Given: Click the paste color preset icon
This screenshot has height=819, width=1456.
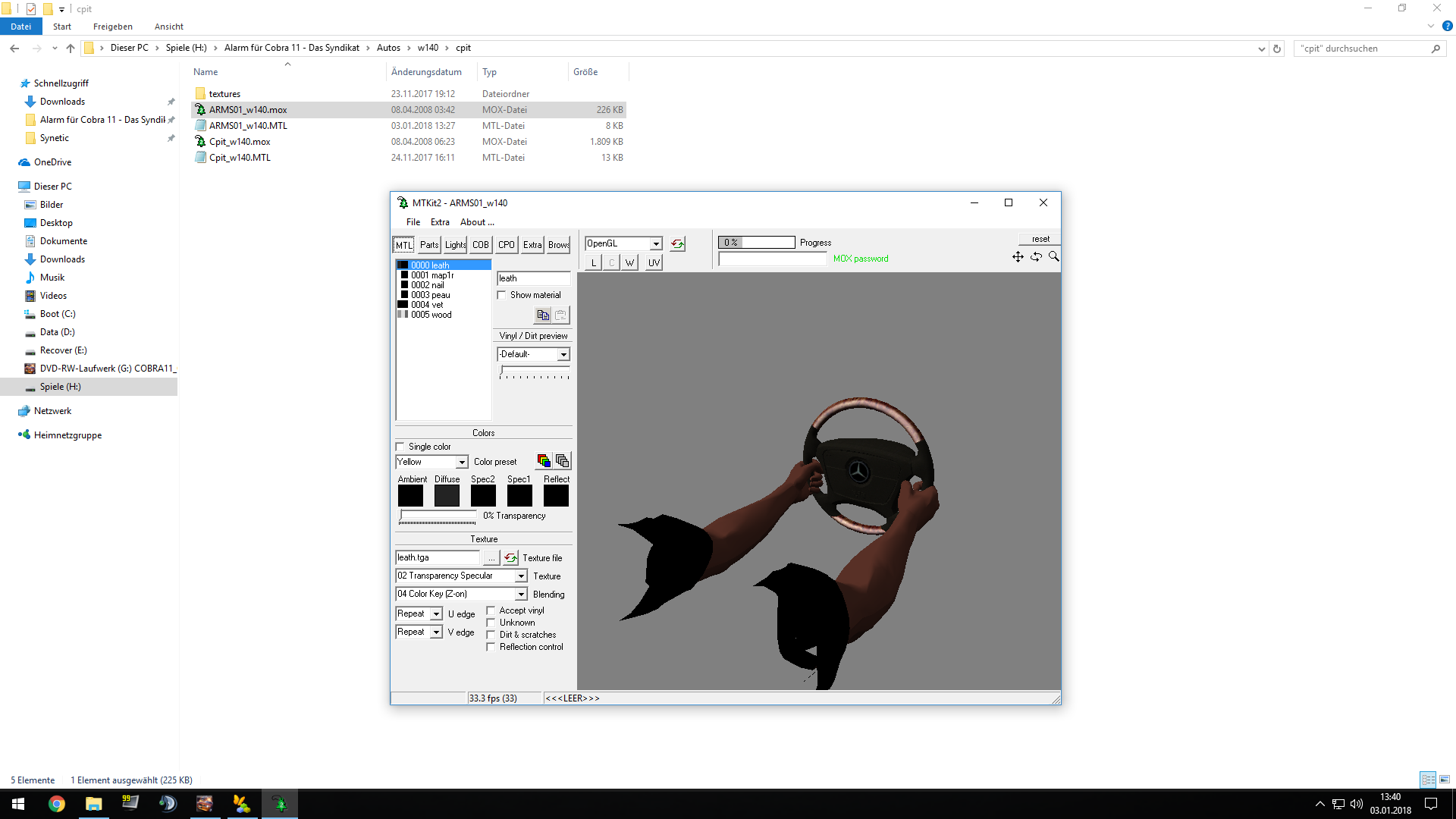Looking at the screenshot, I should [x=562, y=461].
